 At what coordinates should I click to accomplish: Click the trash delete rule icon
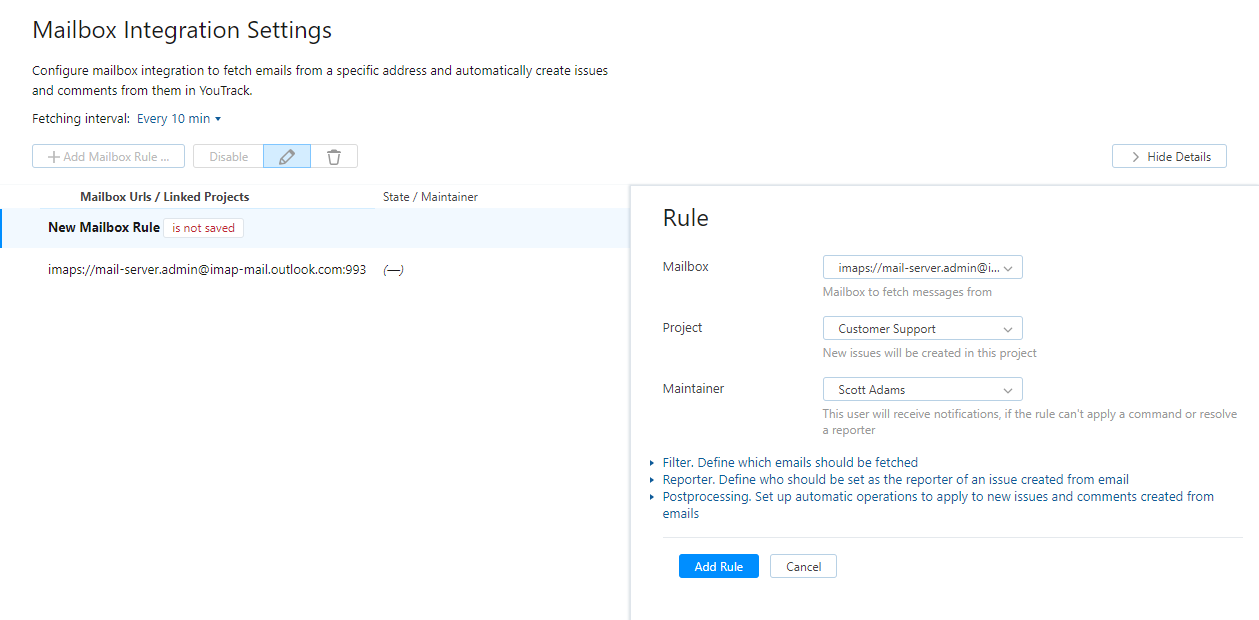(334, 157)
